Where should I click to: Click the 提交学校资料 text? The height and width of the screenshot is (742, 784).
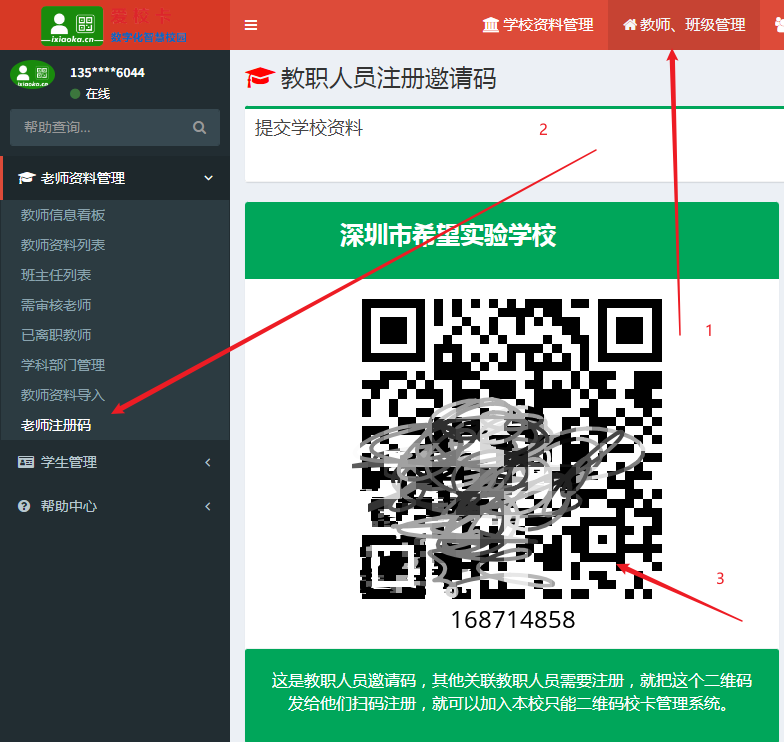308,128
